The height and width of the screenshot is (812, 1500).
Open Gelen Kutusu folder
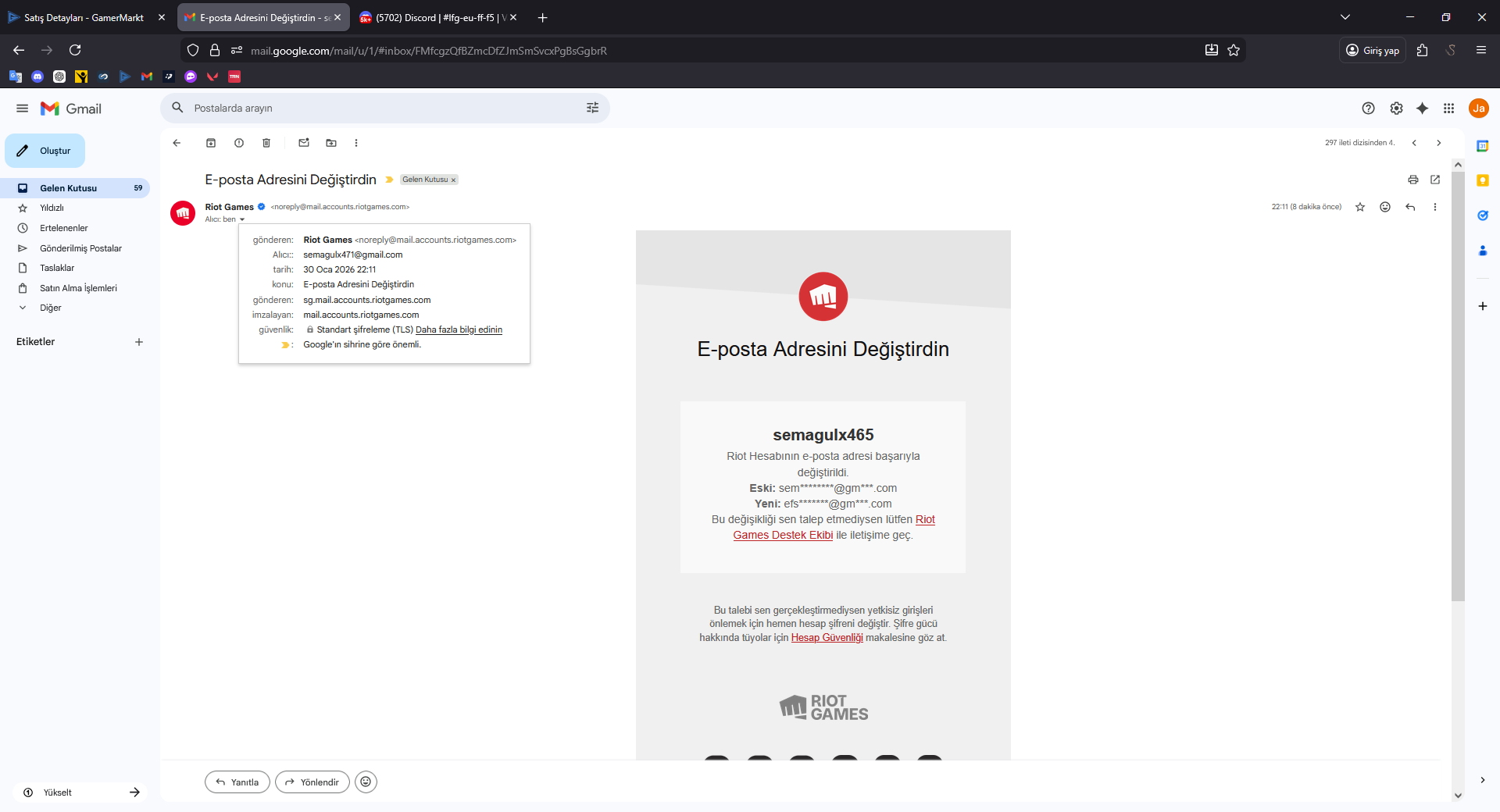pos(74,188)
